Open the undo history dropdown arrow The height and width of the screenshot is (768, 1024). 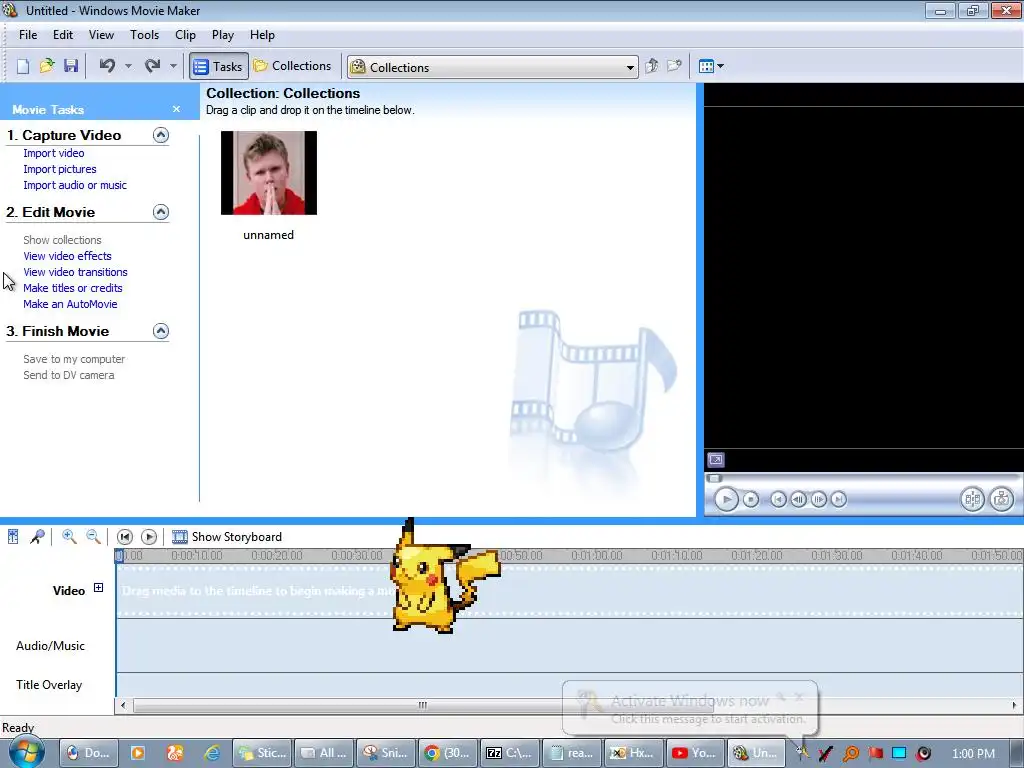tap(128, 66)
